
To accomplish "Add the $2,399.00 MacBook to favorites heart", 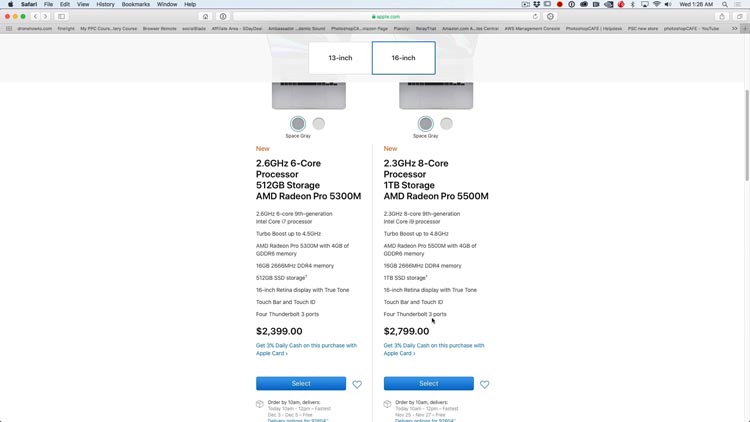I will [x=357, y=384].
